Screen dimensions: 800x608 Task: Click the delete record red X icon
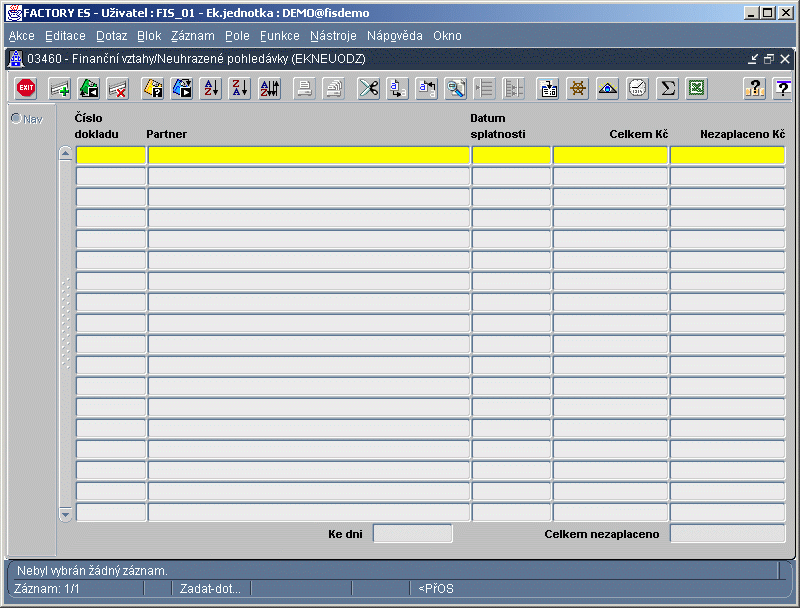click(118, 88)
